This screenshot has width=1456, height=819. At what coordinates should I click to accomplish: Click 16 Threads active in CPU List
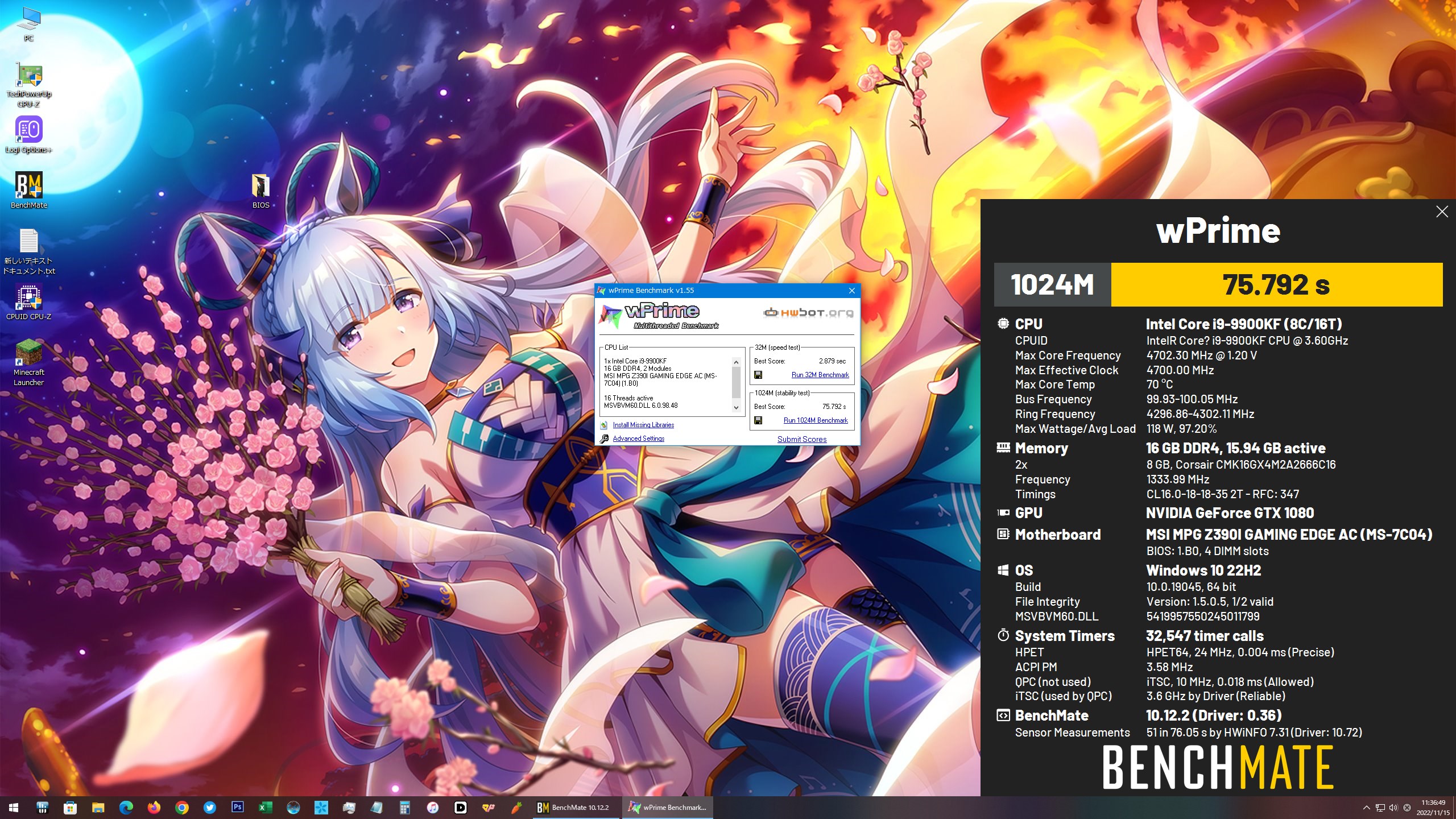point(628,398)
